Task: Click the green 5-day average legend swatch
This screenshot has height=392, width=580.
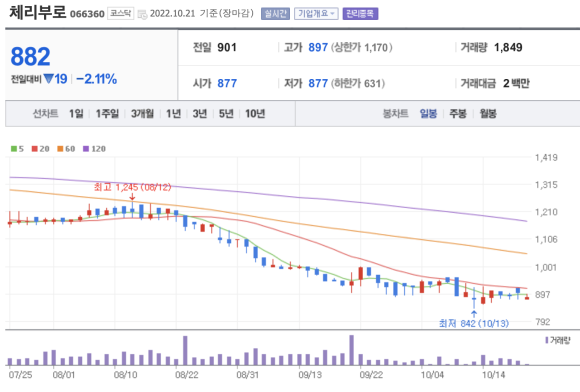Action: coord(14,149)
